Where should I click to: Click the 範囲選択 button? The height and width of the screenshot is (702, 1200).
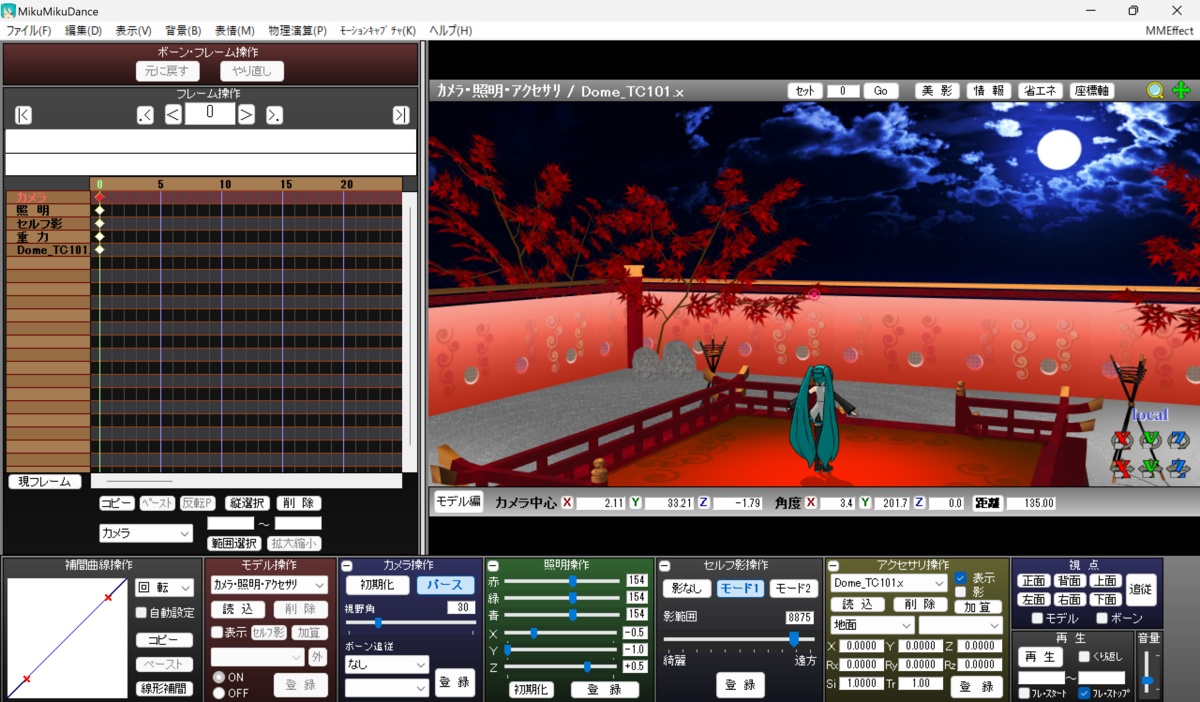235,543
